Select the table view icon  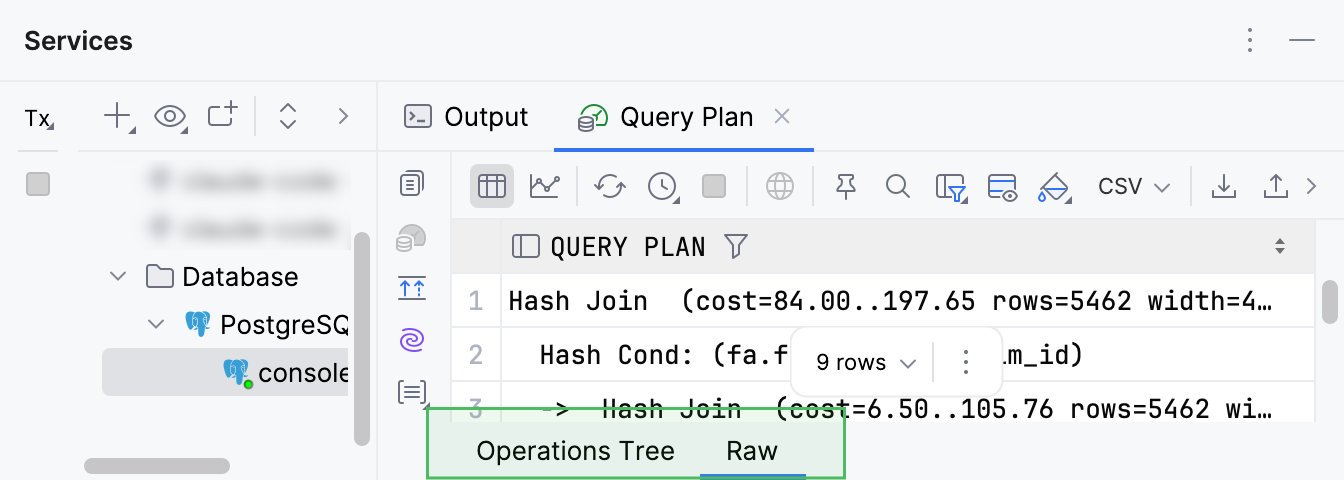coord(492,186)
